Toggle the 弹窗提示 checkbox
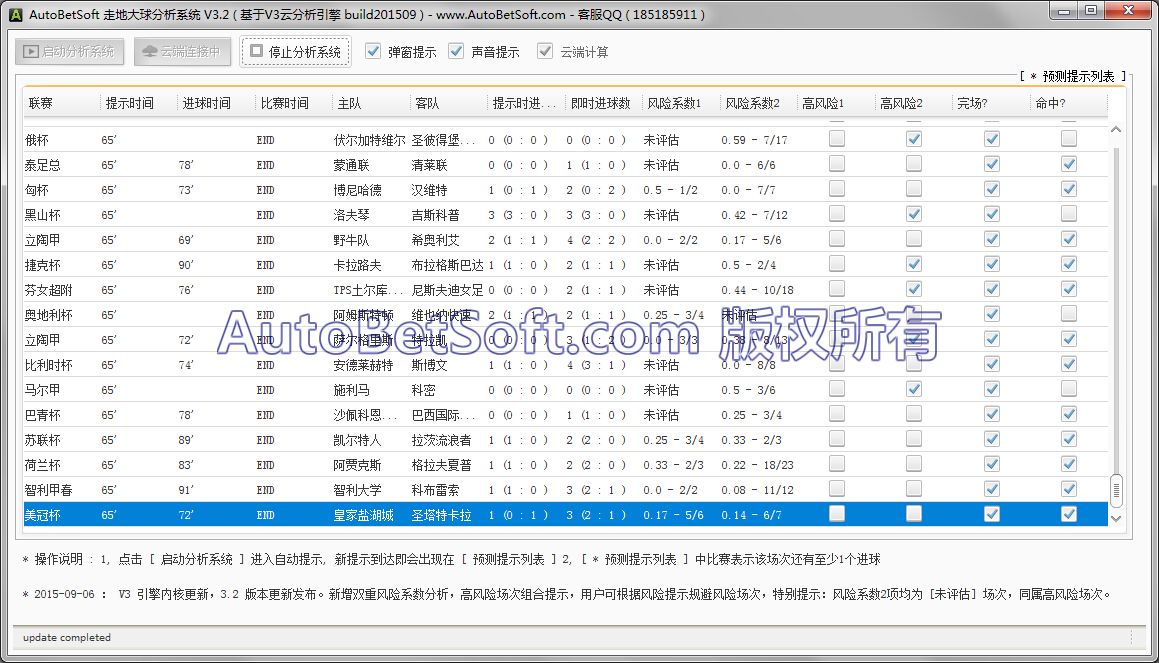 tap(373, 51)
